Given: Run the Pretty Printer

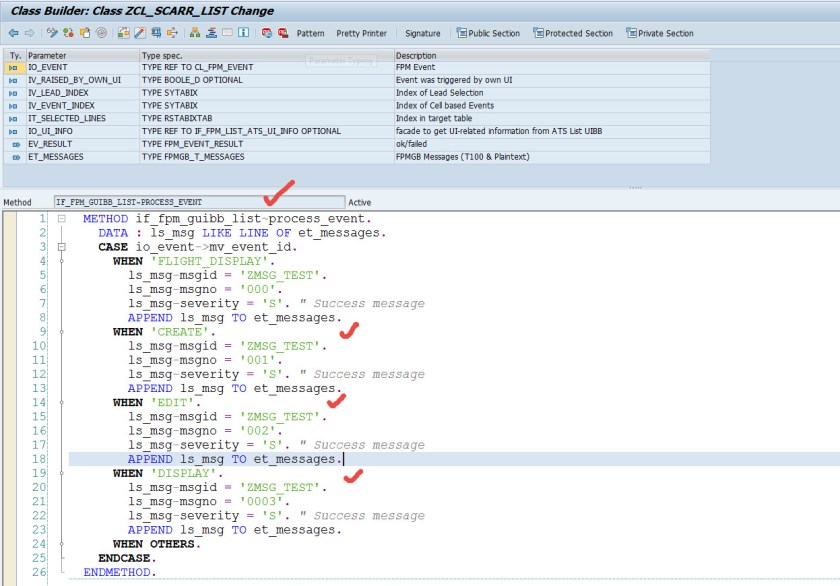Looking at the screenshot, I should tap(361, 33).
